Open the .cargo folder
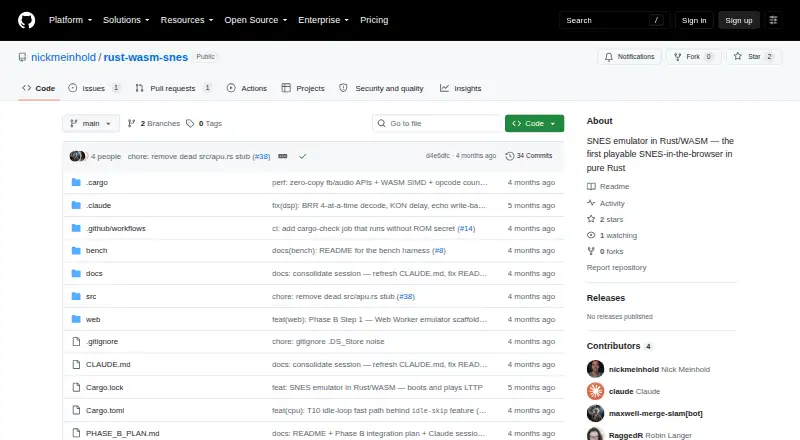This screenshot has height=440, width=800. click(x=97, y=182)
